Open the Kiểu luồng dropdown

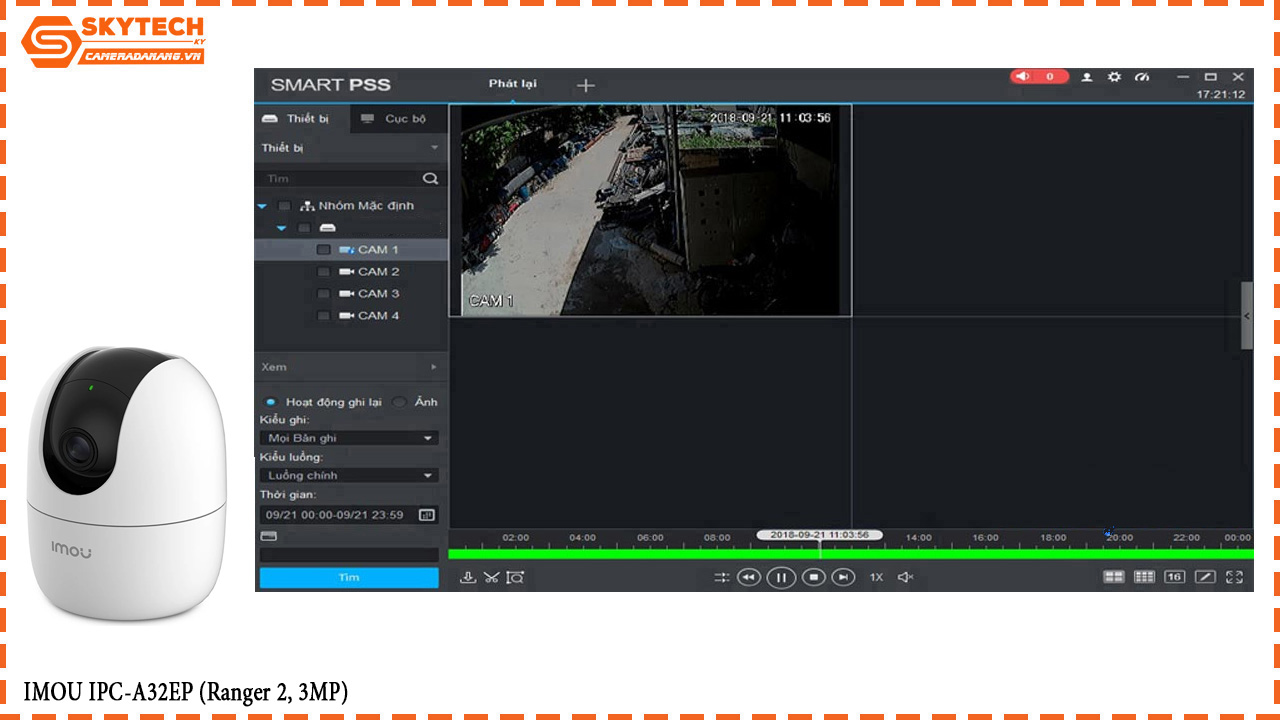(349, 476)
